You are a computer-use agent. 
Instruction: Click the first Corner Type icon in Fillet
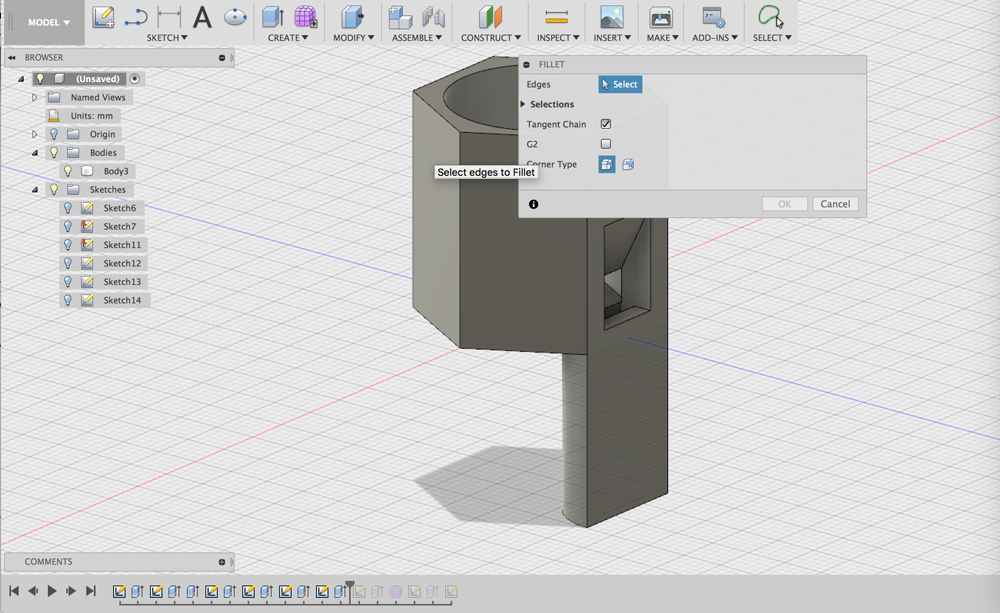pyautogui.click(x=607, y=165)
